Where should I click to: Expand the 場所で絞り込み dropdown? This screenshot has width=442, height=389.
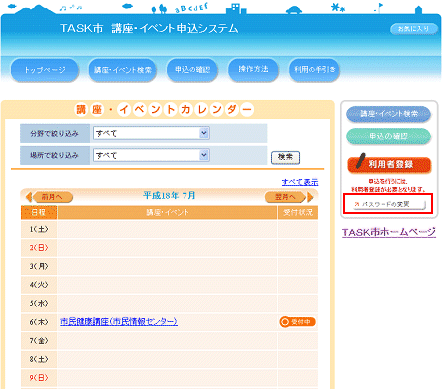pos(151,155)
